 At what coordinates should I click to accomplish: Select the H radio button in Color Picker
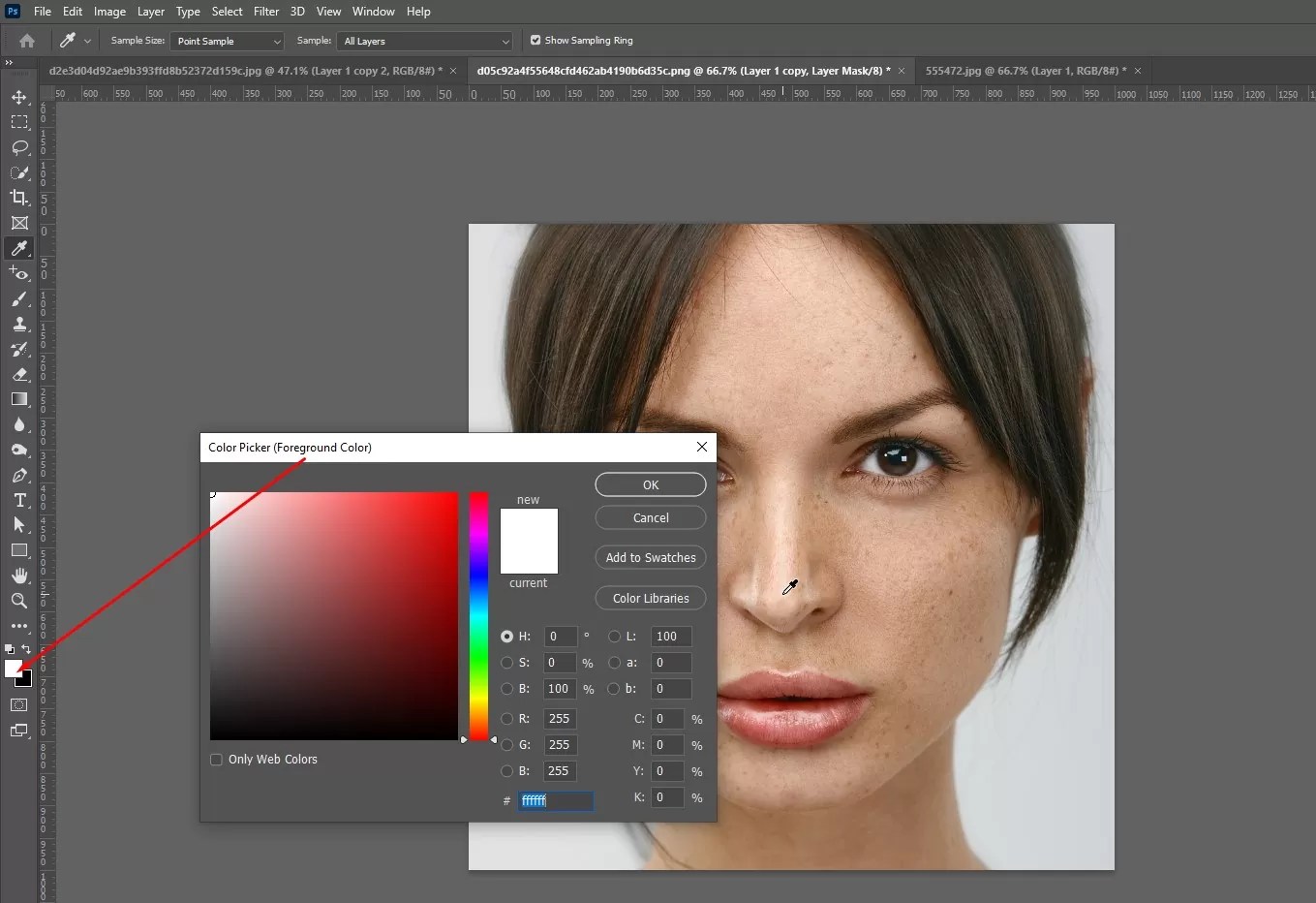coord(506,637)
